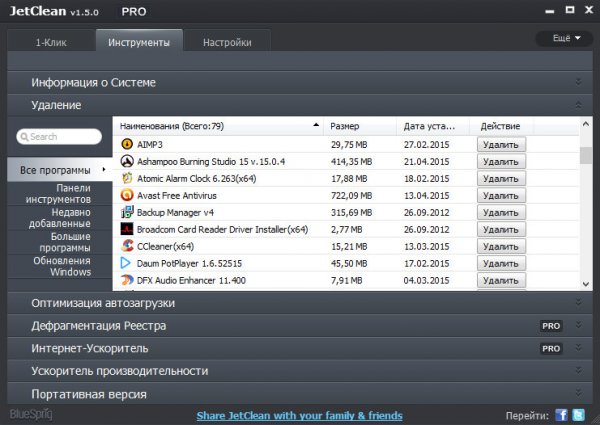Click the PRO badge beside Интернет-Ускоритель
This screenshot has height=425, width=600.
(x=551, y=348)
